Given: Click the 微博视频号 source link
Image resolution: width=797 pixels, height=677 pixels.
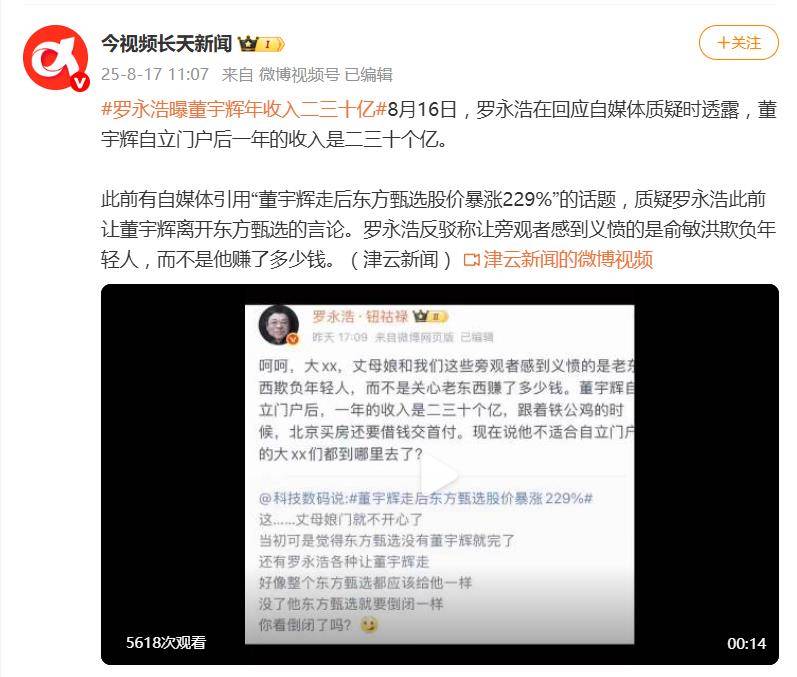Looking at the screenshot, I should pos(299,75).
